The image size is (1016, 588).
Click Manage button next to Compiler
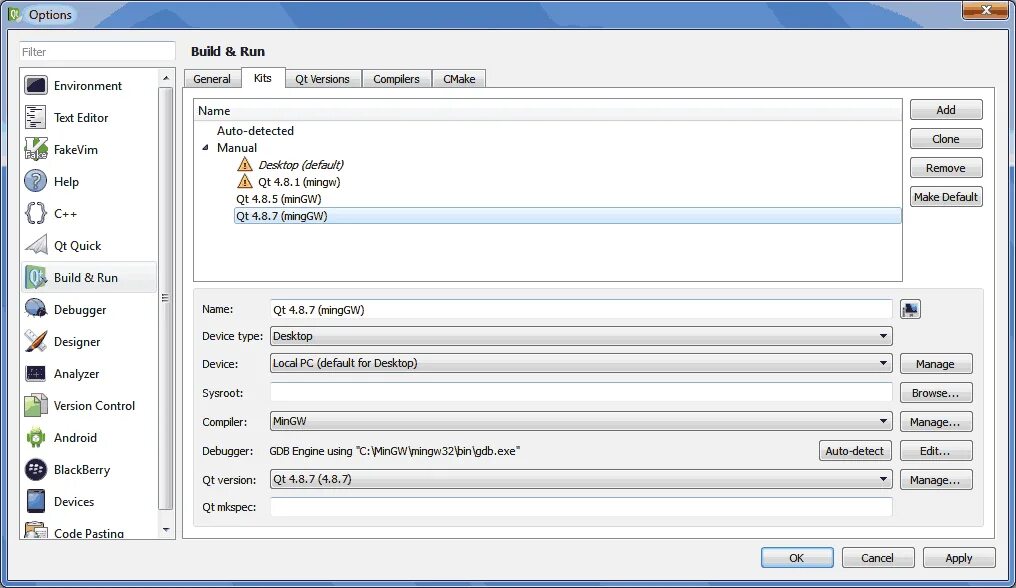click(x=936, y=422)
